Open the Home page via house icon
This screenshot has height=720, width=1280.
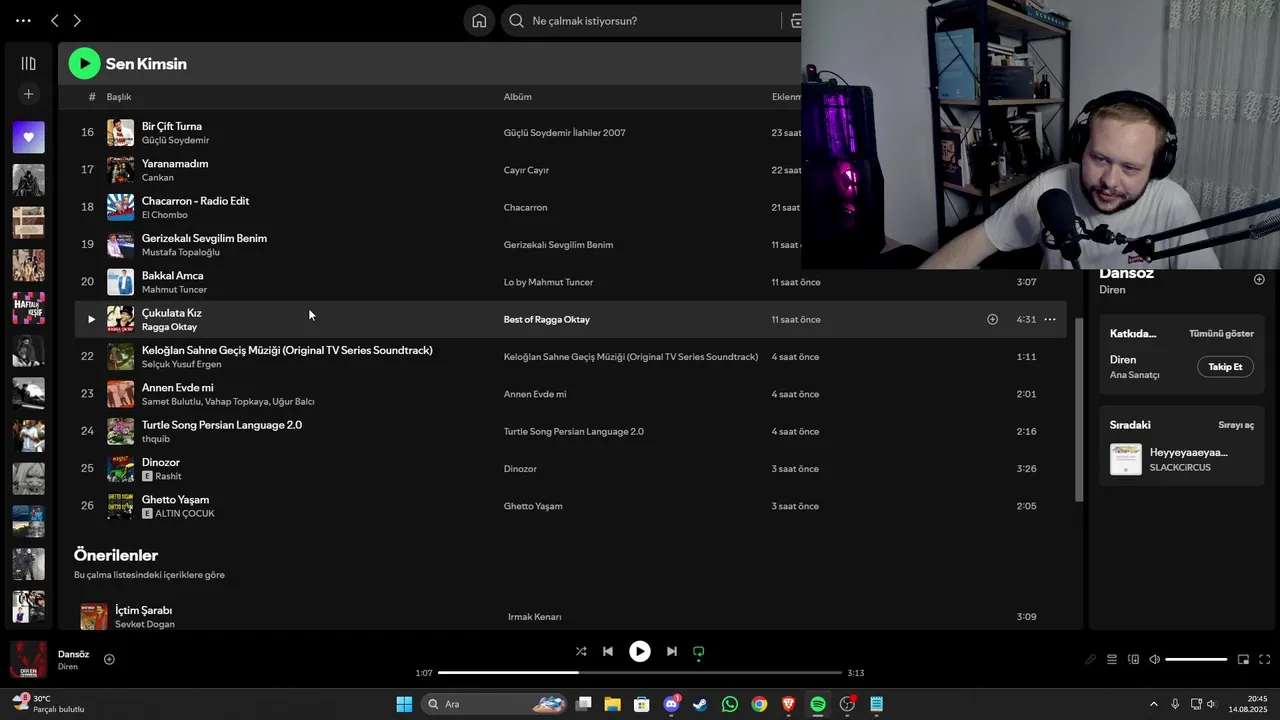pos(479,21)
